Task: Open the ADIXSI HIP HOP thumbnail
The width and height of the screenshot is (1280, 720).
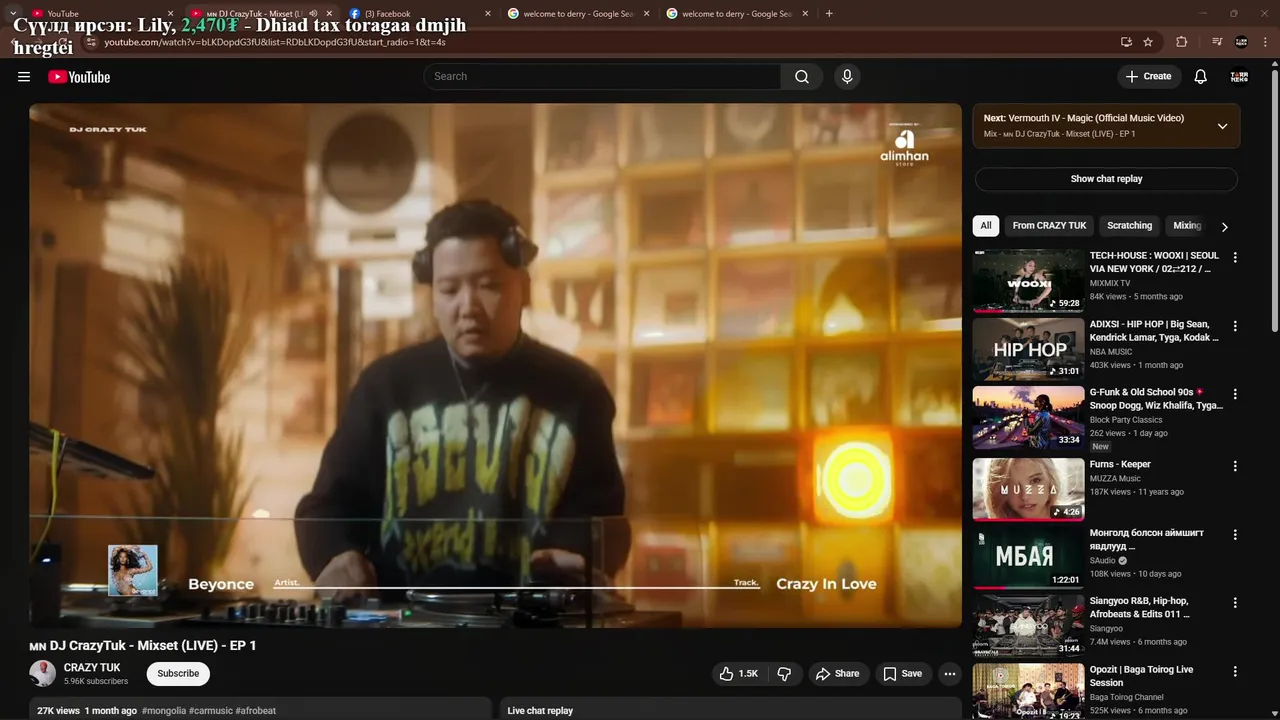Action: [x=1028, y=349]
